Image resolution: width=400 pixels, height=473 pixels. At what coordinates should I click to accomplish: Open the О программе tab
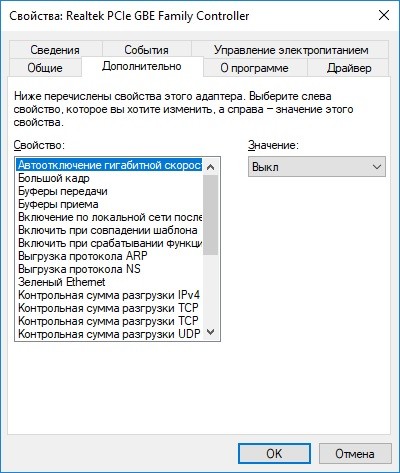[254, 68]
